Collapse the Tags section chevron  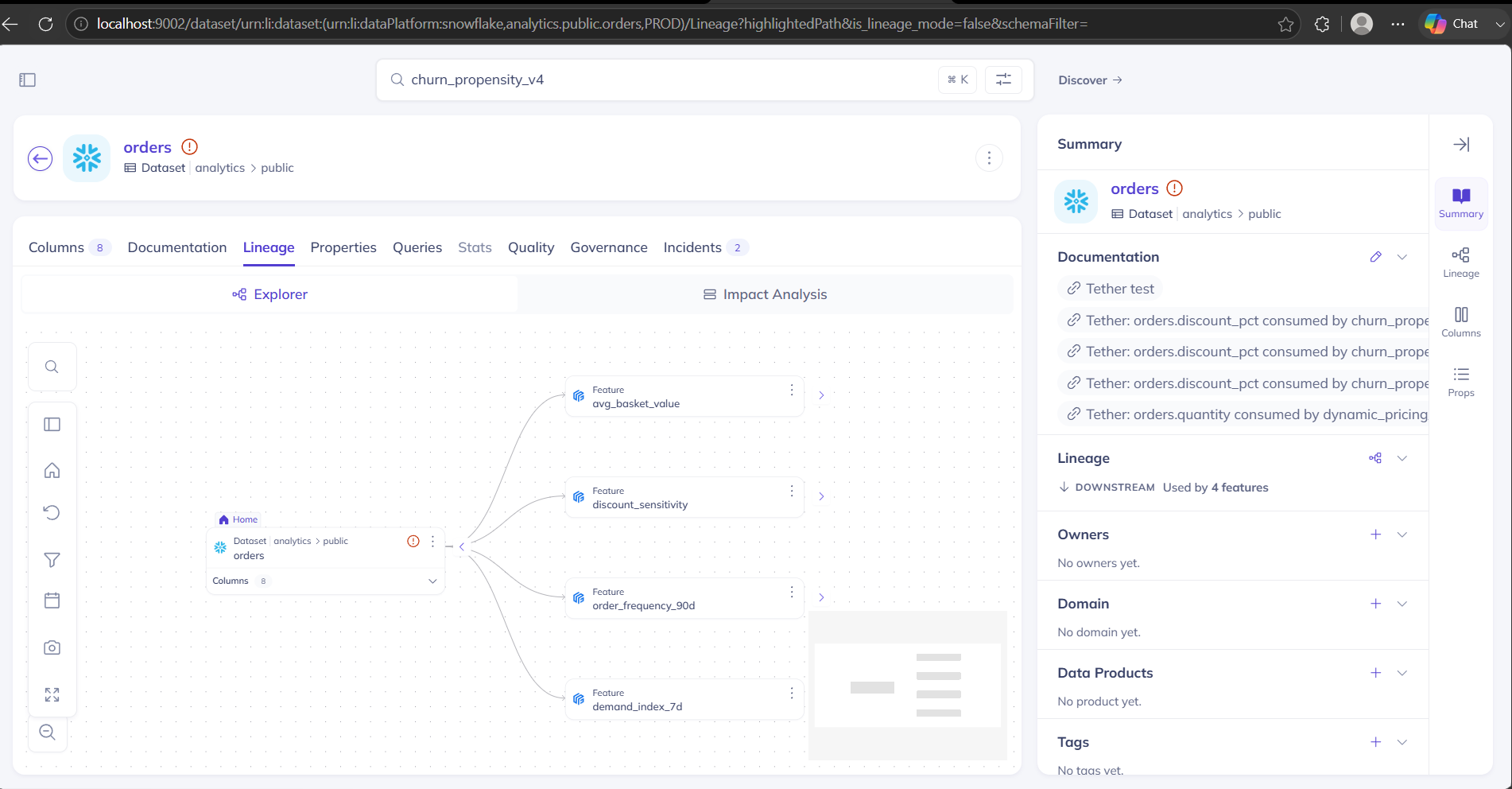pyautogui.click(x=1402, y=742)
